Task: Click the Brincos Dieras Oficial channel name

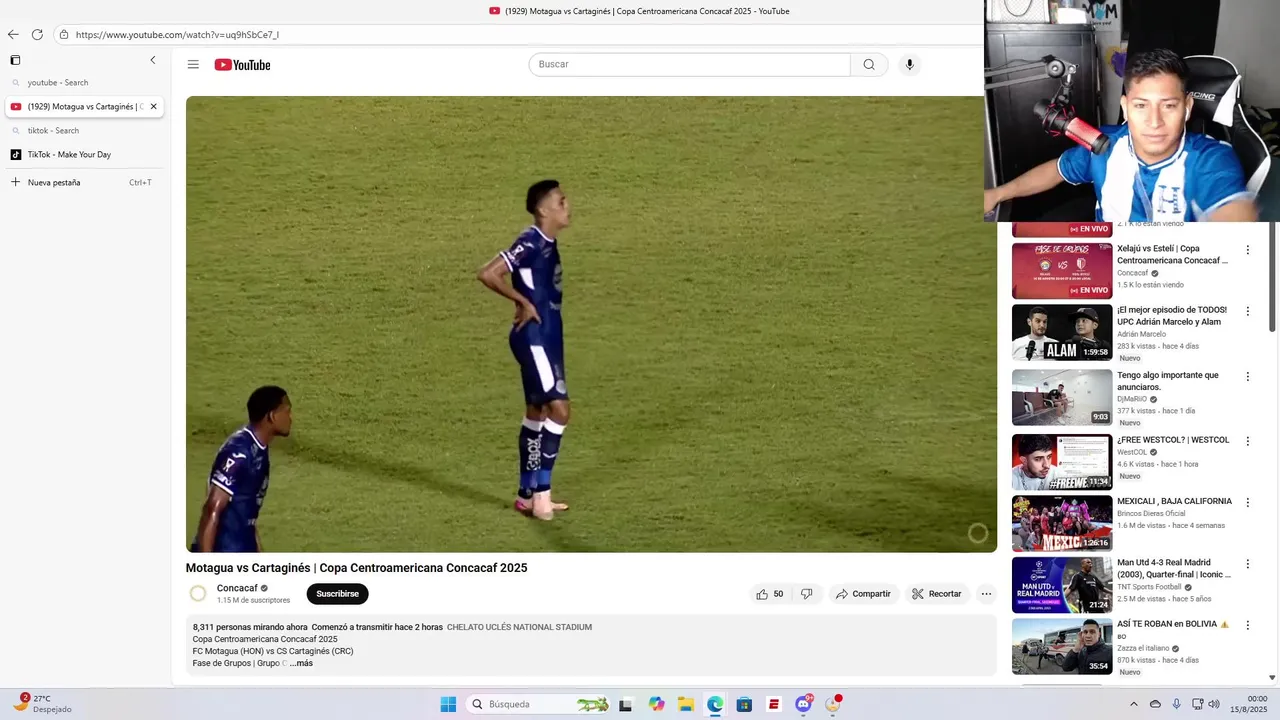Action: pos(1151,513)
